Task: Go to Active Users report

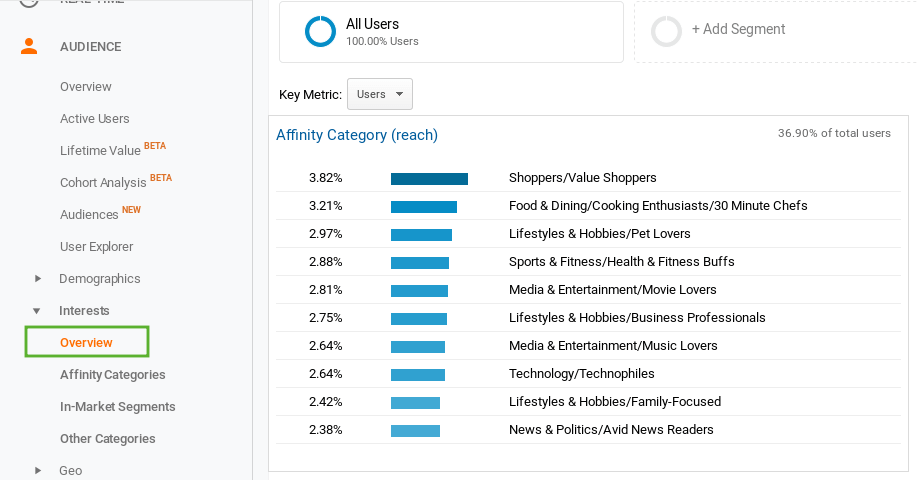Action: [x=95, y=119]
